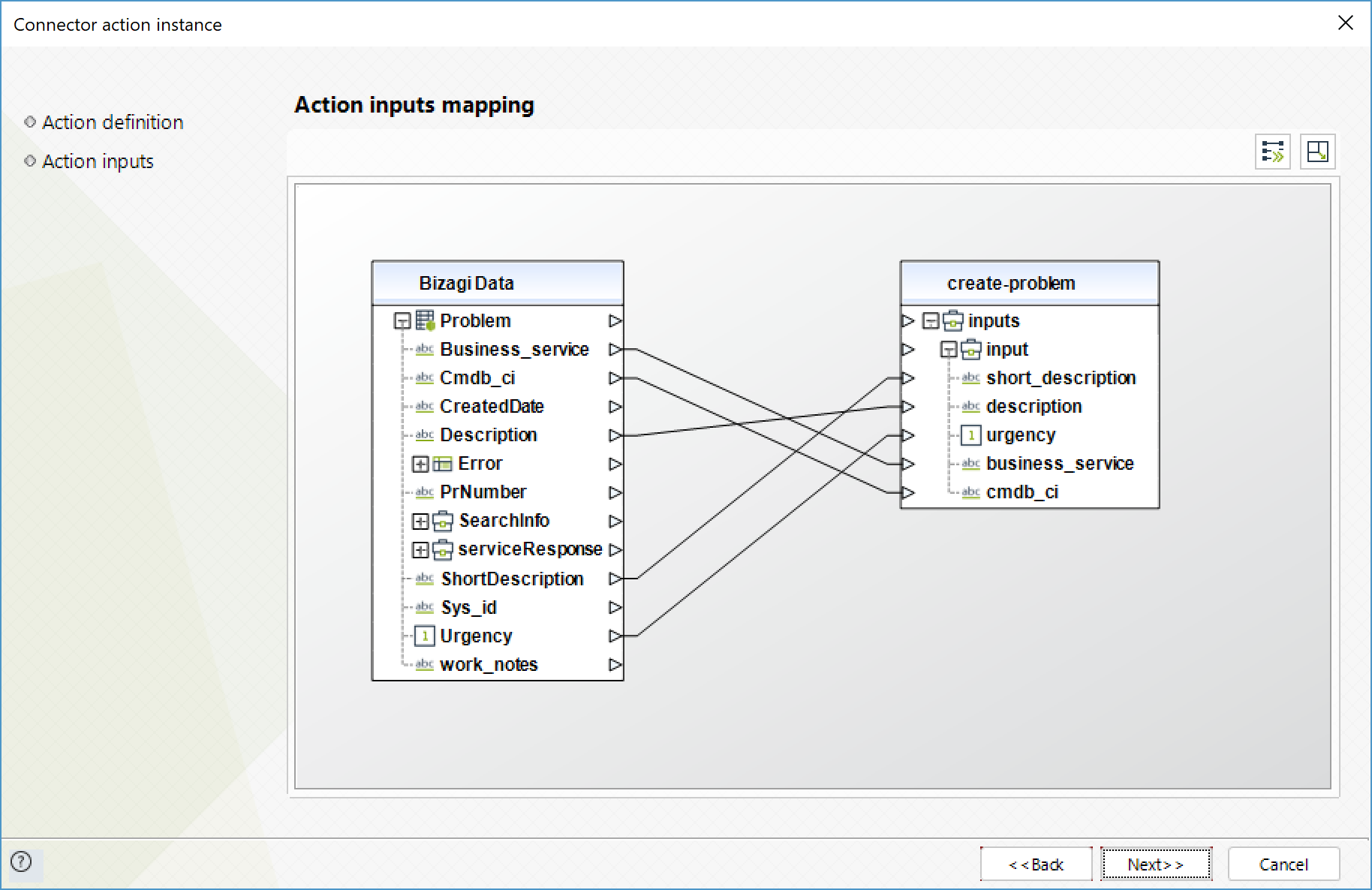
Task: Select the CreatedDate attribute
Action: click(492, 407)
